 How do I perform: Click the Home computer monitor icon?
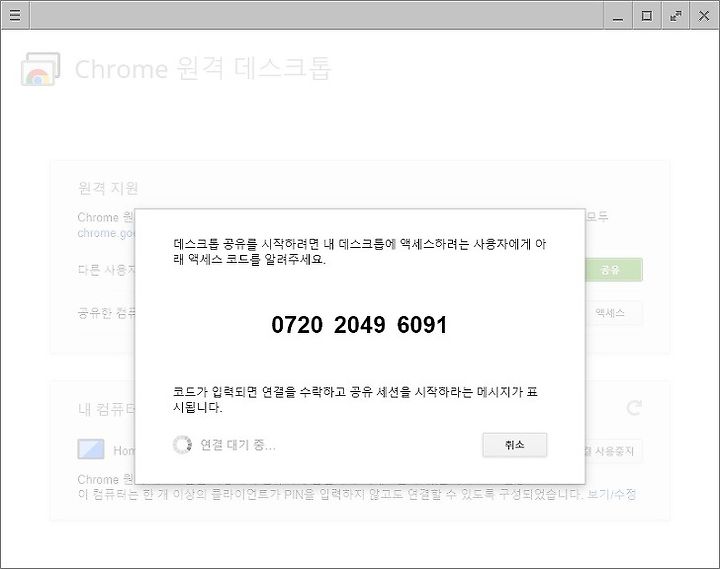point(91,449)
